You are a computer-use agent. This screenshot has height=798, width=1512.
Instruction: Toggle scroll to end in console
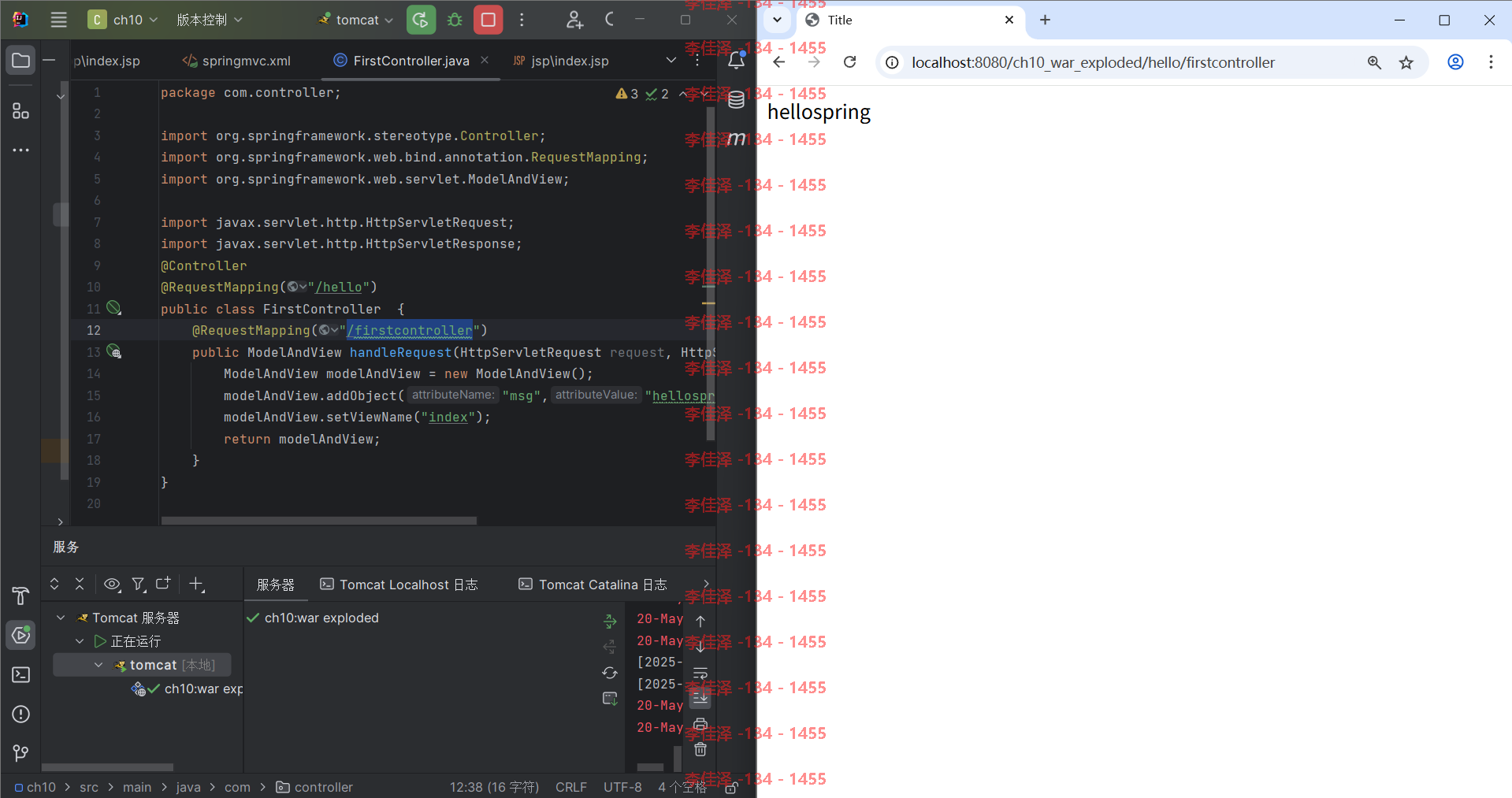click(700, 698)
